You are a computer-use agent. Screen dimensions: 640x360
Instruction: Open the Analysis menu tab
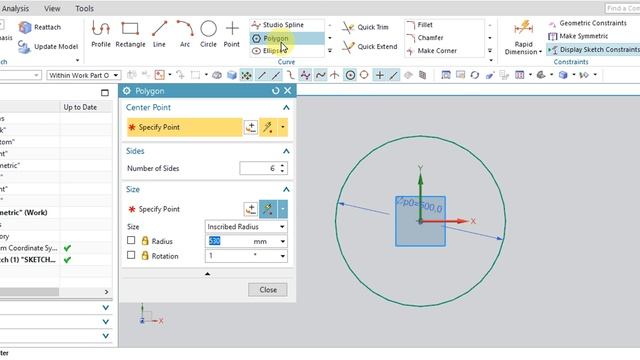15,8
